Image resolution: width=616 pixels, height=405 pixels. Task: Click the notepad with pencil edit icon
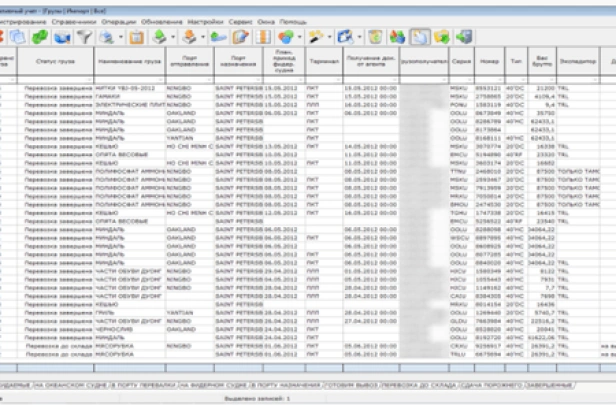click(239, 37)
